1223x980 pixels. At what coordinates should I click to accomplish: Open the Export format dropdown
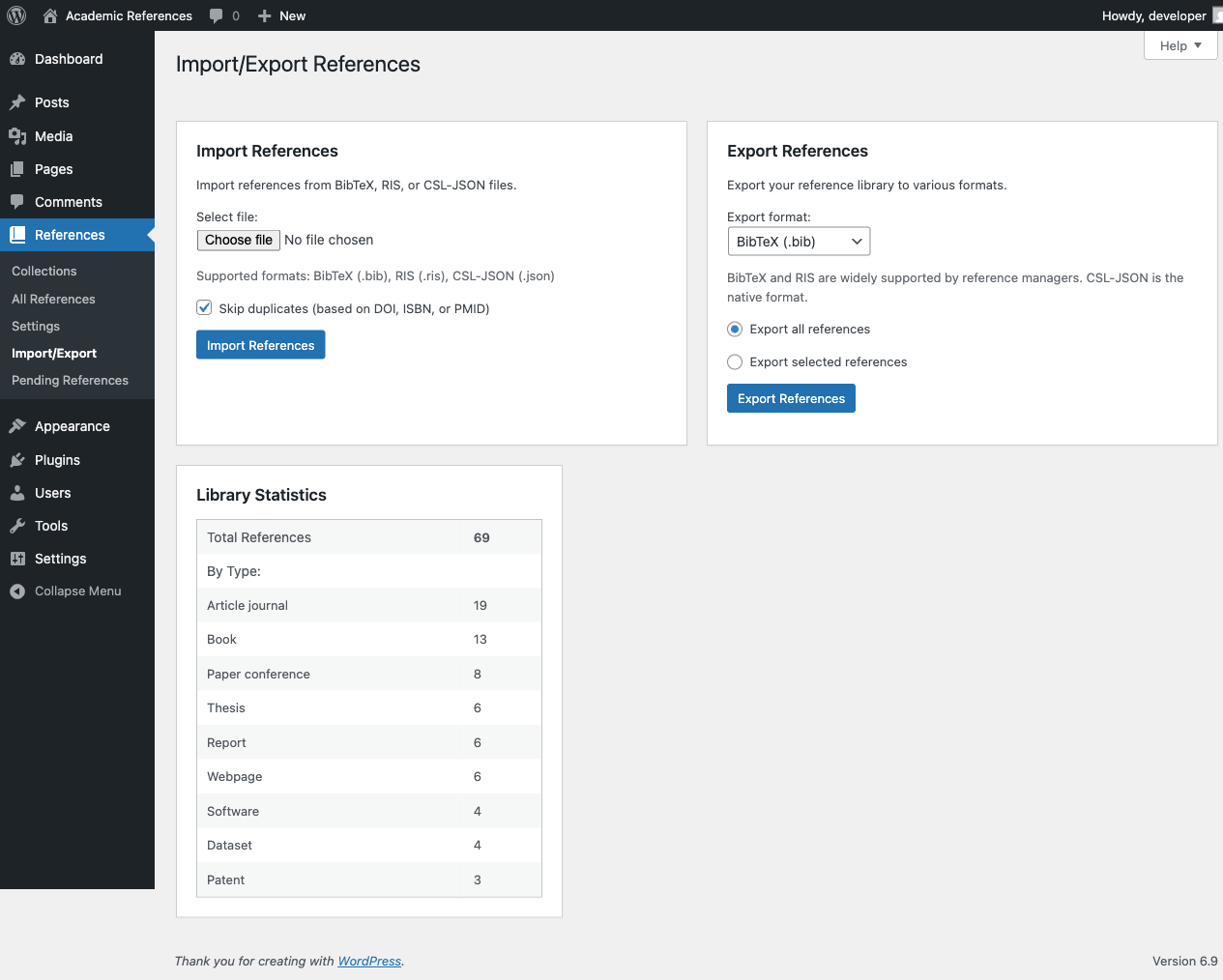(x=798, y=241)
